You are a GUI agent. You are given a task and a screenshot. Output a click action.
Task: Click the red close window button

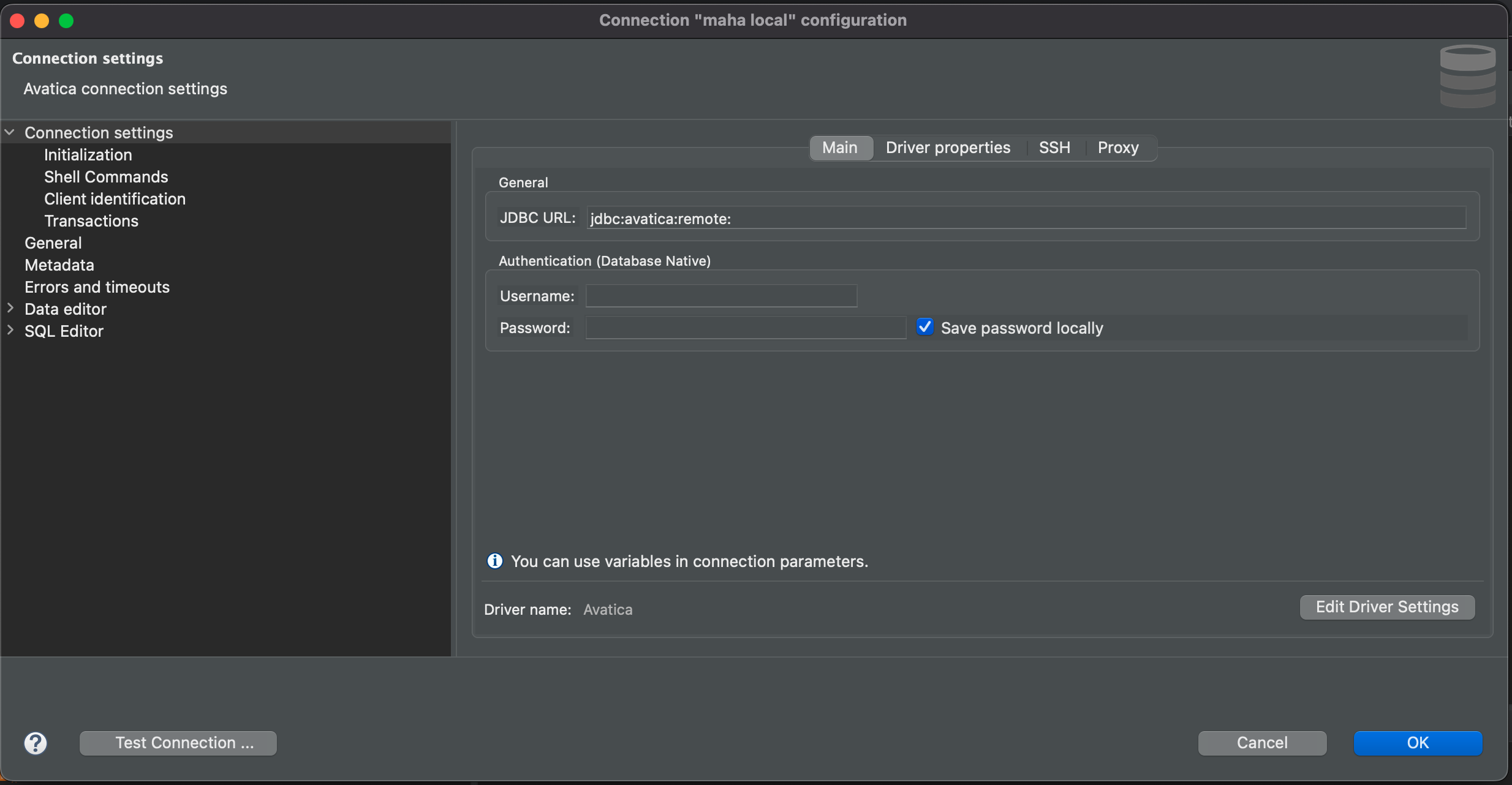coord(17,21)
